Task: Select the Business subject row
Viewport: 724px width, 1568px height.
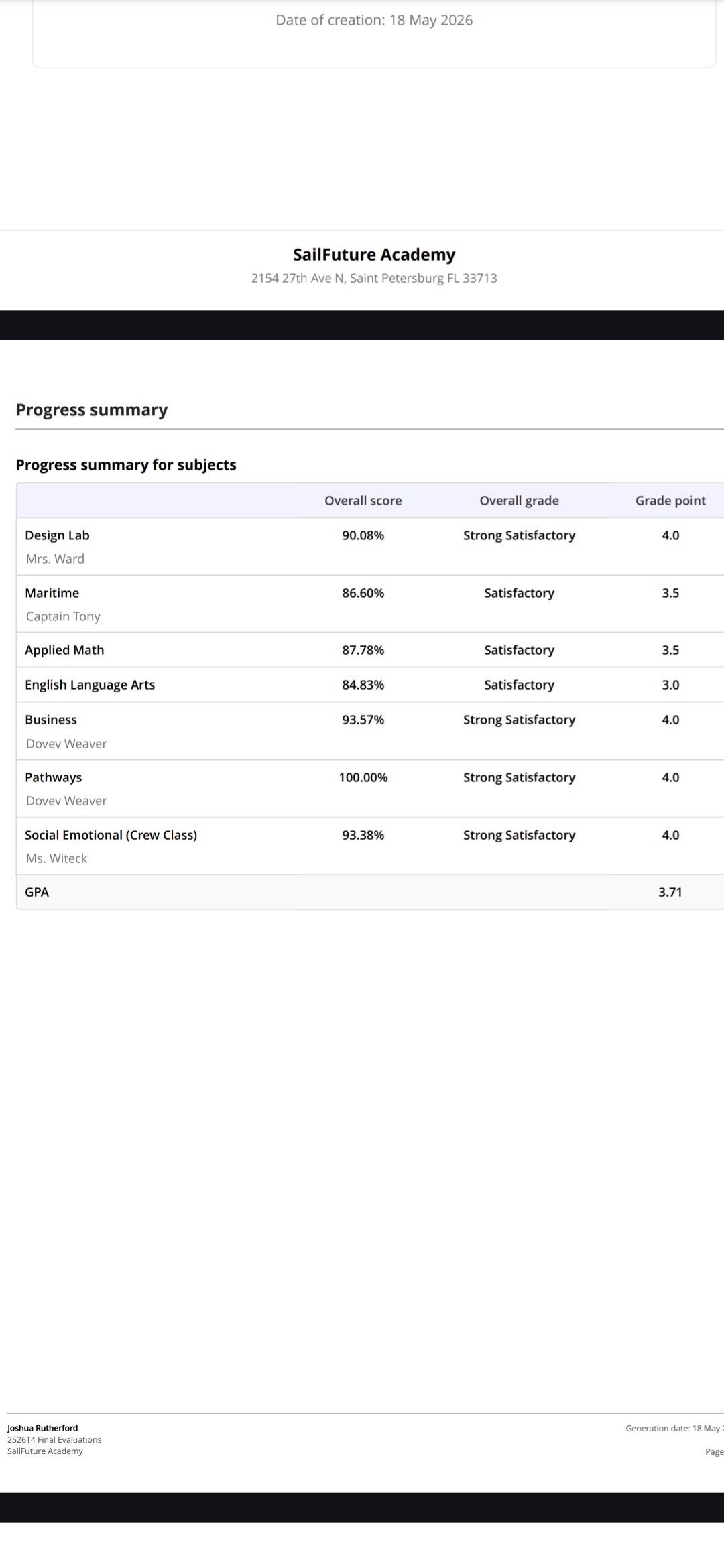Action: click(370, 731)
